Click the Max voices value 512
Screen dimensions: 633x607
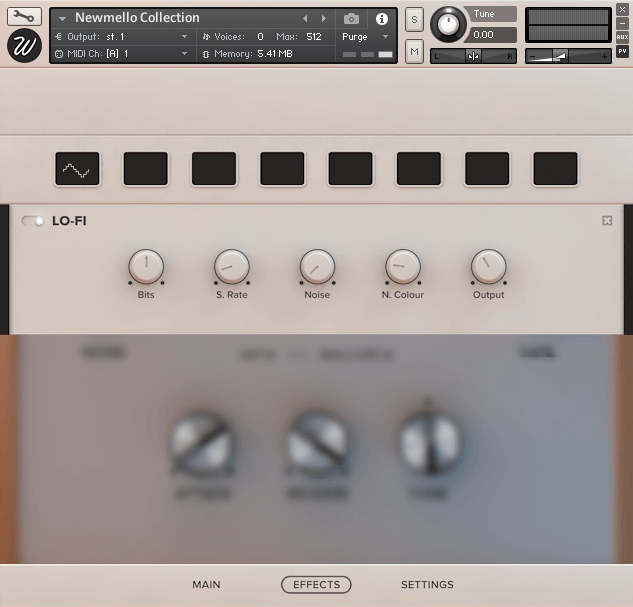coord(314,37)
